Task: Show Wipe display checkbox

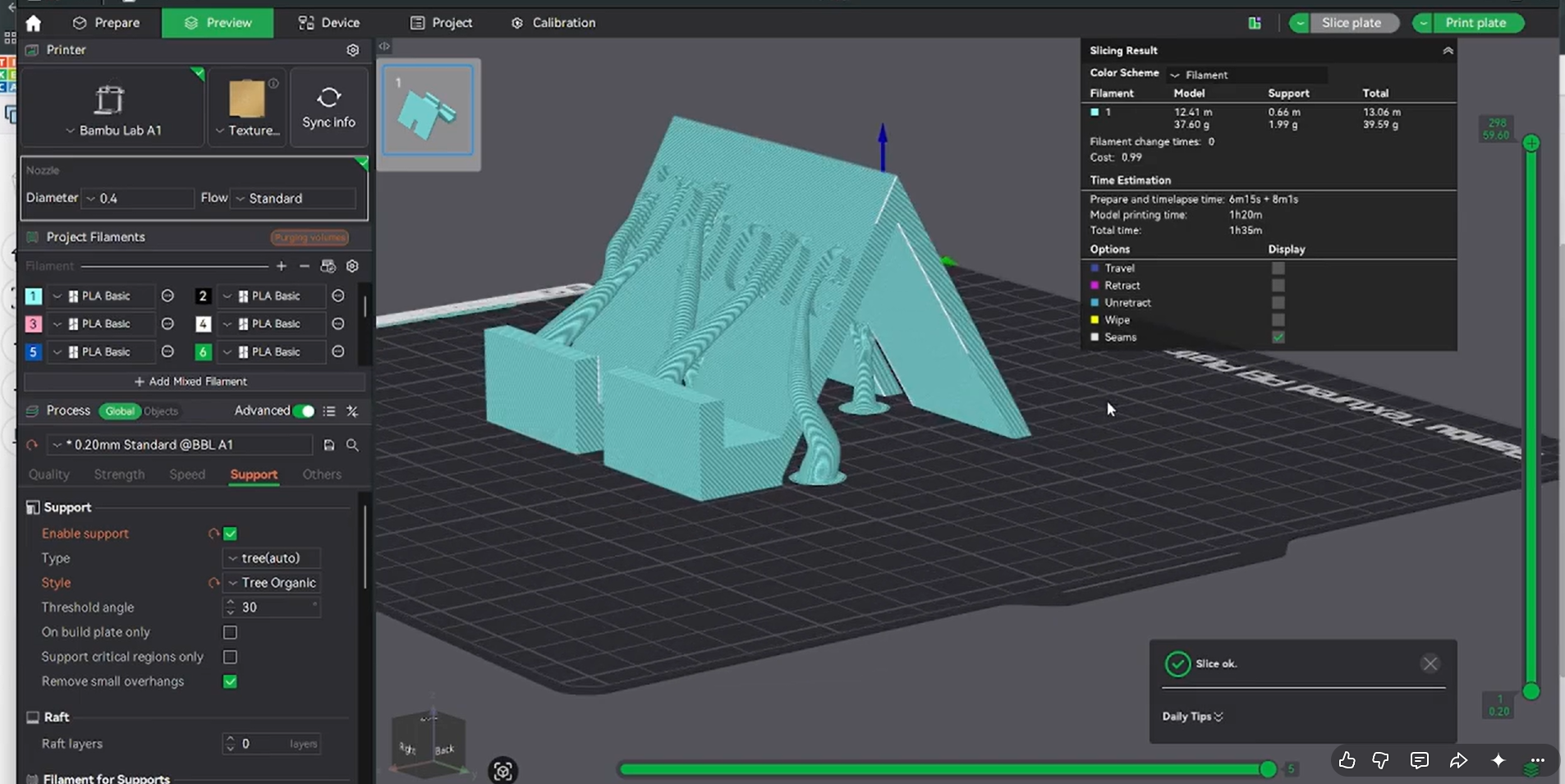Action: (1278, 320)
